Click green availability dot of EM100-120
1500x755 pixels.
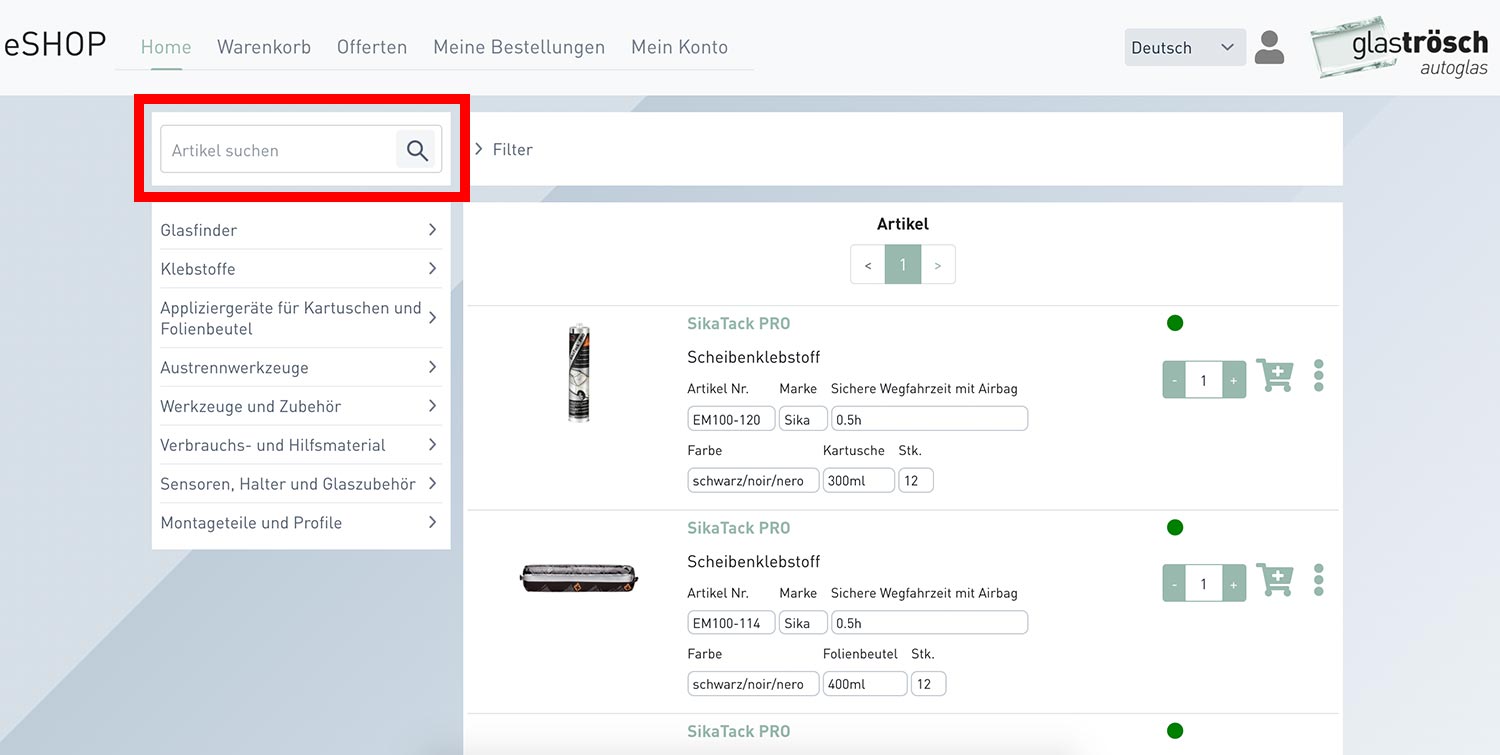point(1175,323)
